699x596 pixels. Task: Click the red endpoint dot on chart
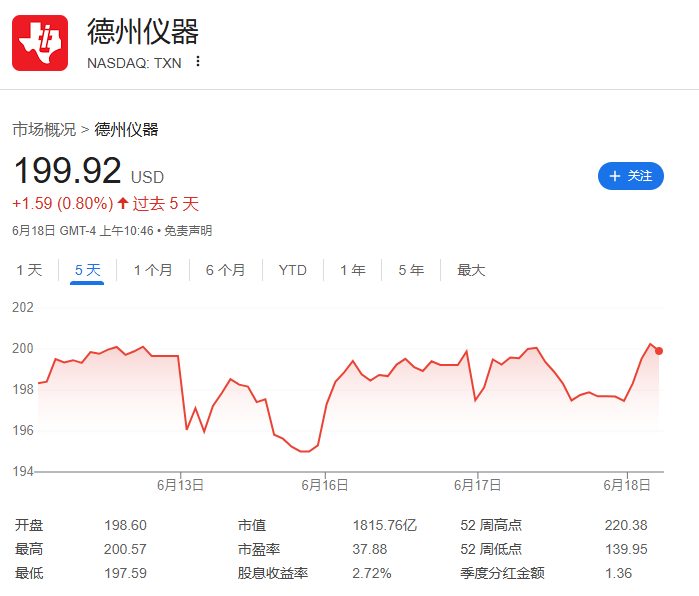tap(659, 351)
